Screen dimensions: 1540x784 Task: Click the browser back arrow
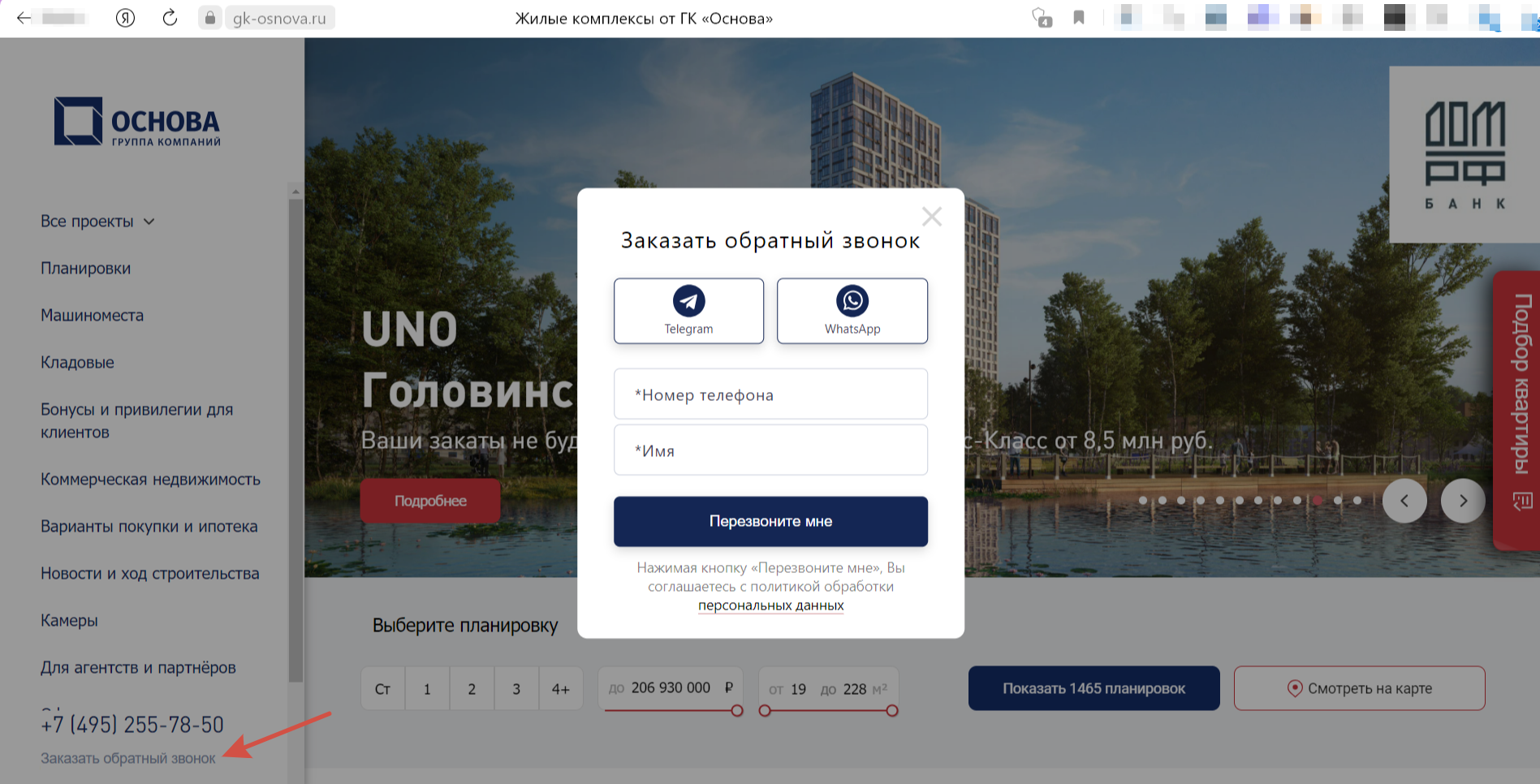point(24,18)
